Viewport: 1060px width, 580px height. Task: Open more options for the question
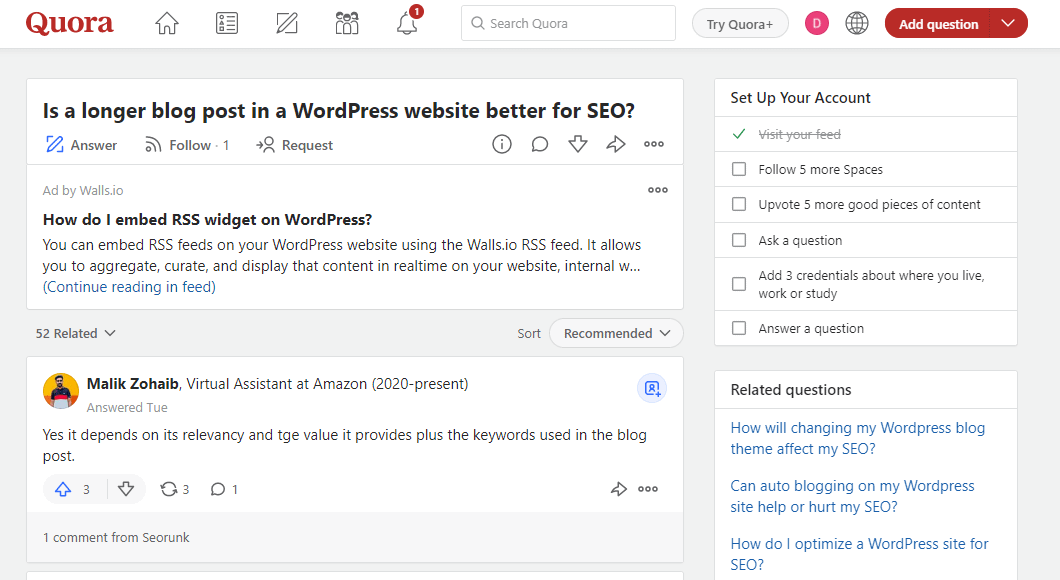[654, 144]
